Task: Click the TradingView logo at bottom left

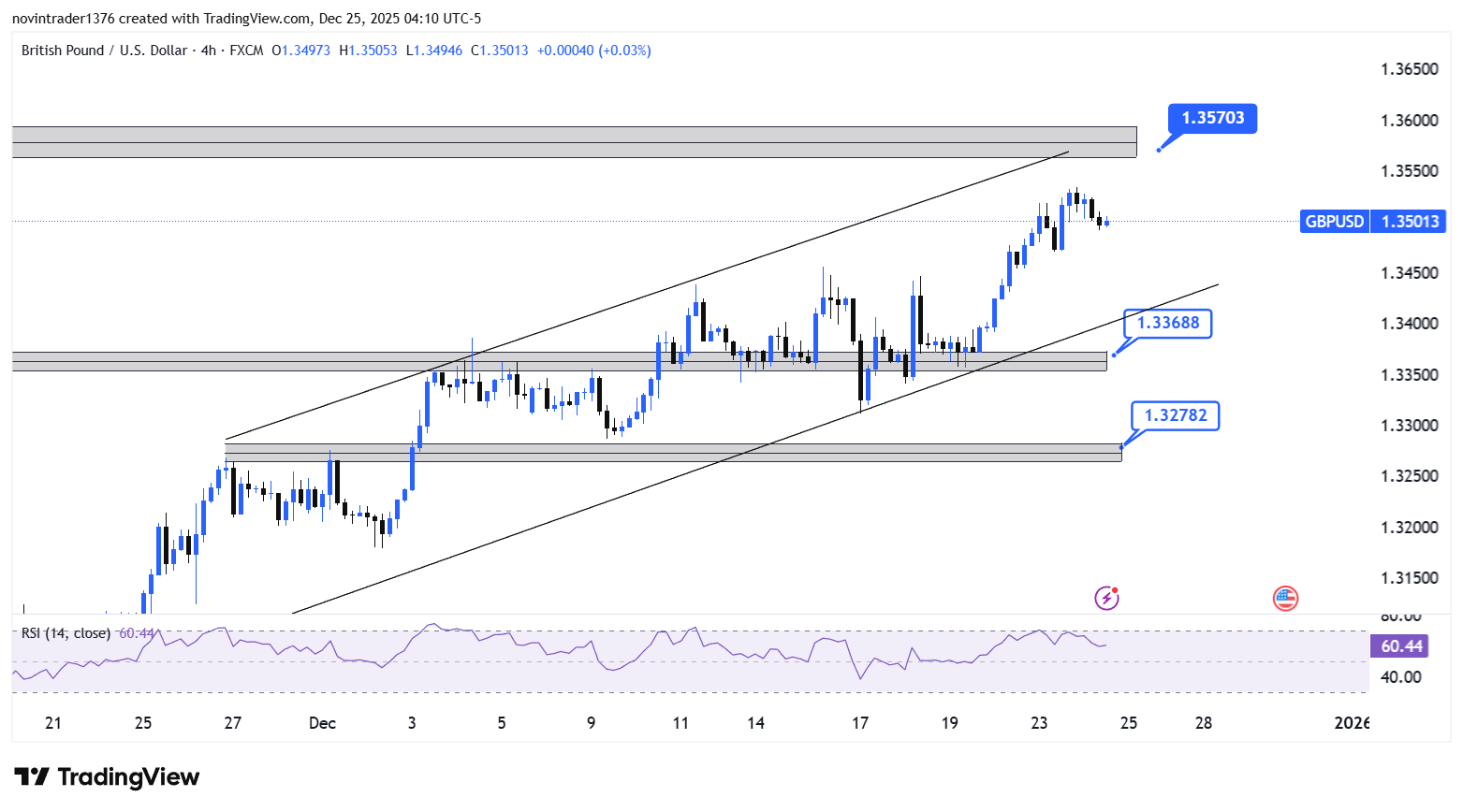Action: coord(107,777)
